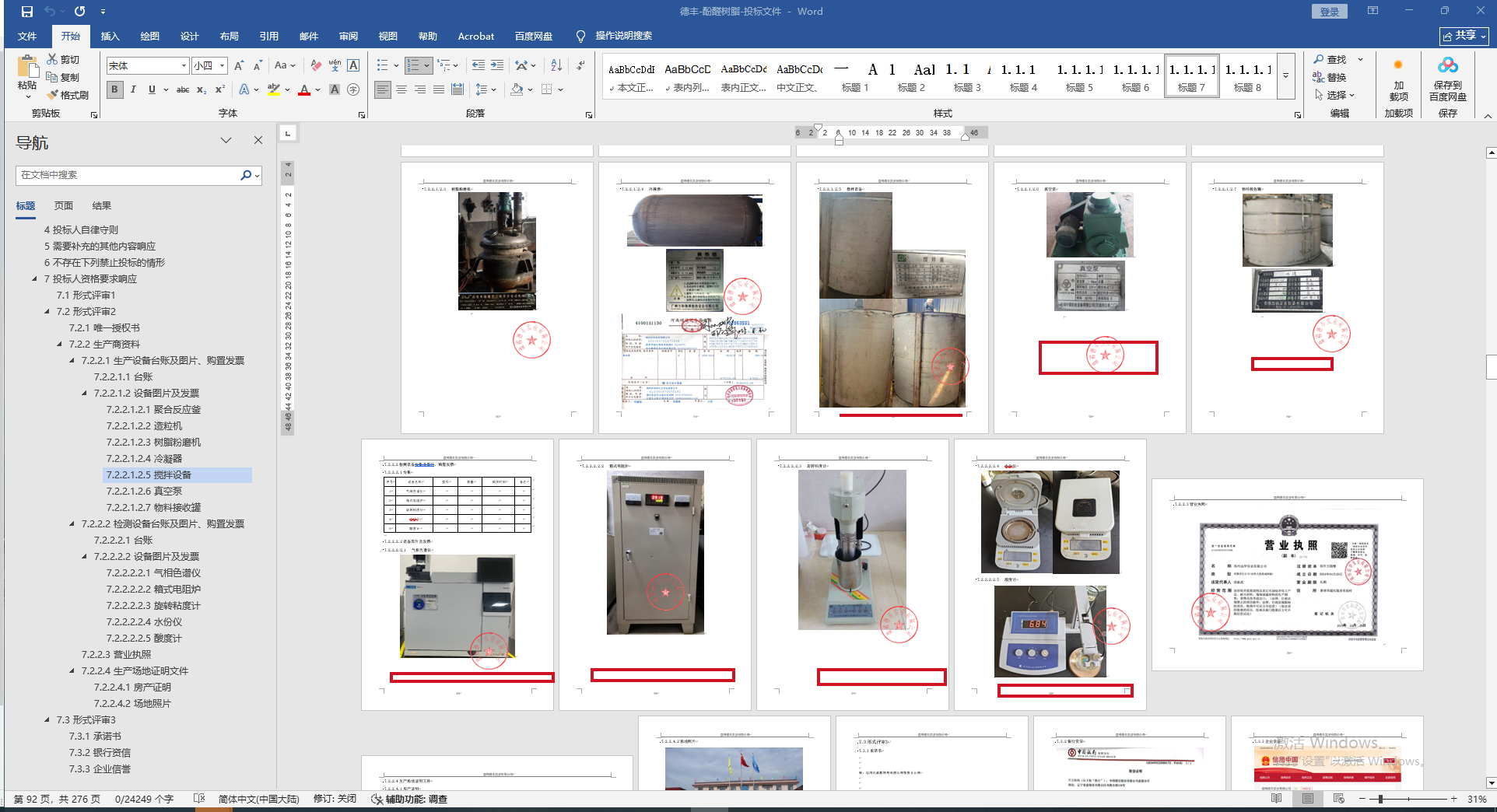Click the increase font size icon
The image size is (1497, 812).
pyautogui.click(x=239, y=65)
